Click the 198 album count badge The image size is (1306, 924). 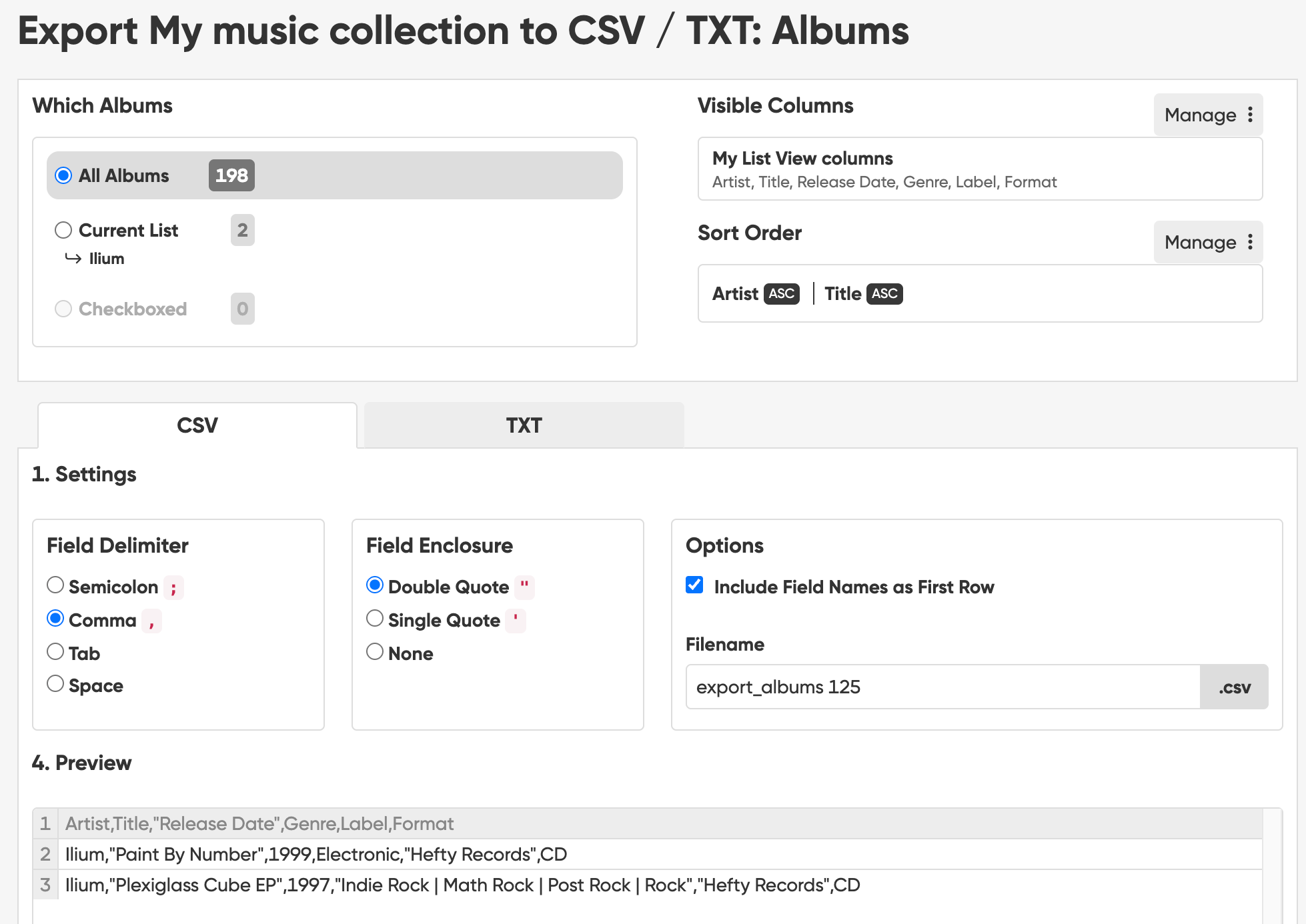click(x=231, y=175)
